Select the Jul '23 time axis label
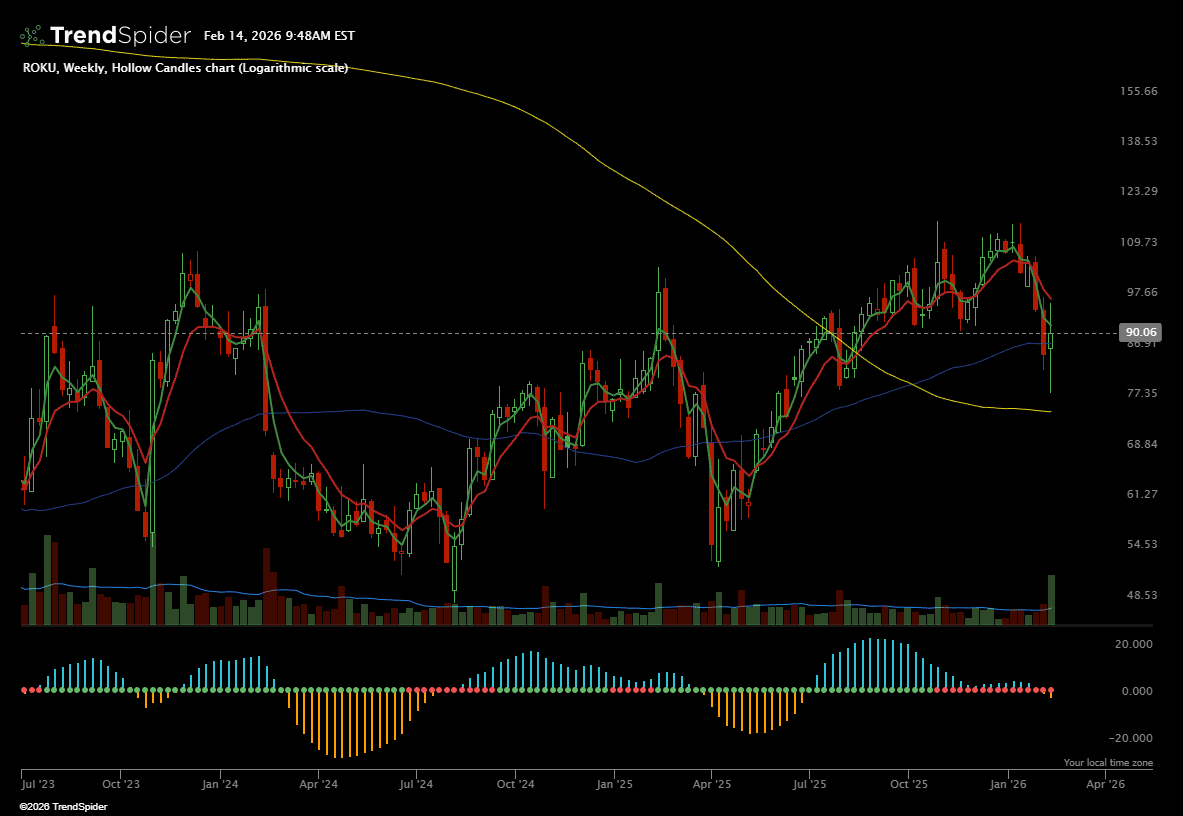This screenshot has width=1183, height=816. pos(37,786)
